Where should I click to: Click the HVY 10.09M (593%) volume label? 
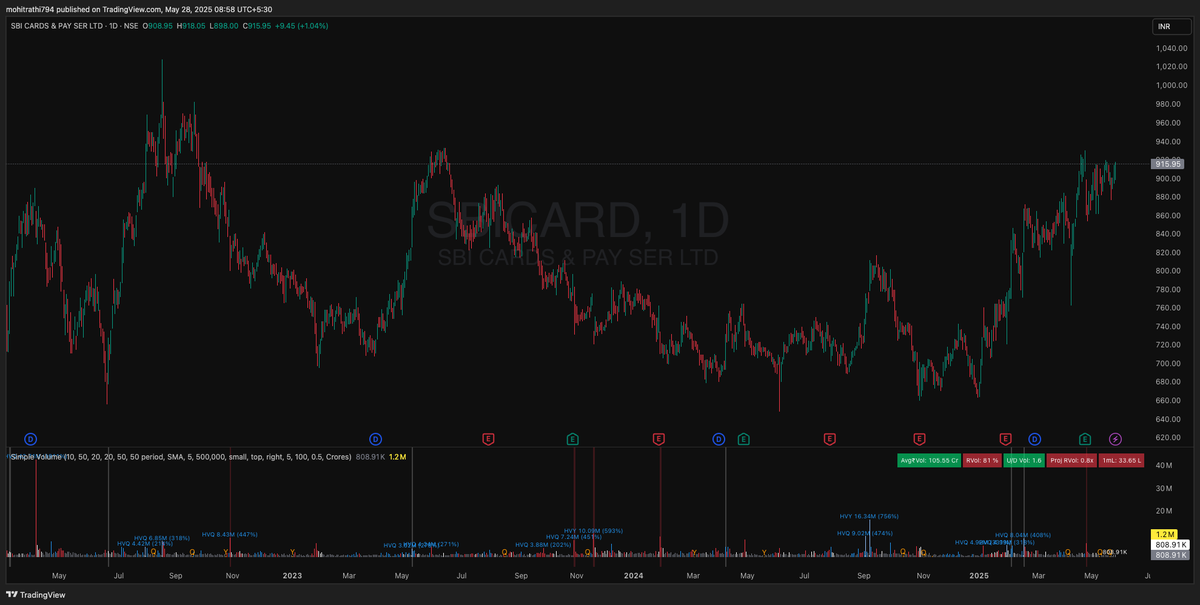tap(593, 530)
